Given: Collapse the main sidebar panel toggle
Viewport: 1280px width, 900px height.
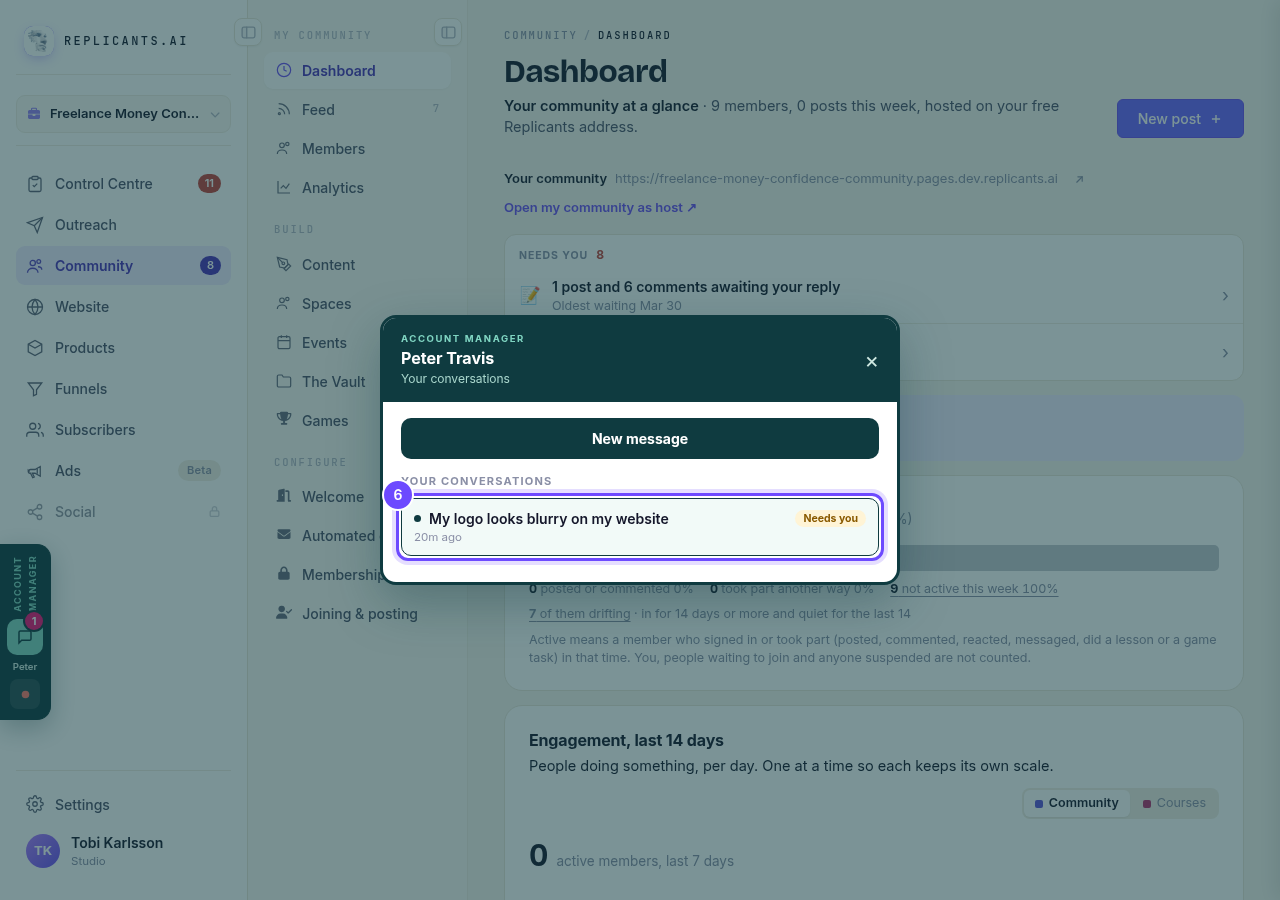Looking at the screenshot, I should click(248, 33).
